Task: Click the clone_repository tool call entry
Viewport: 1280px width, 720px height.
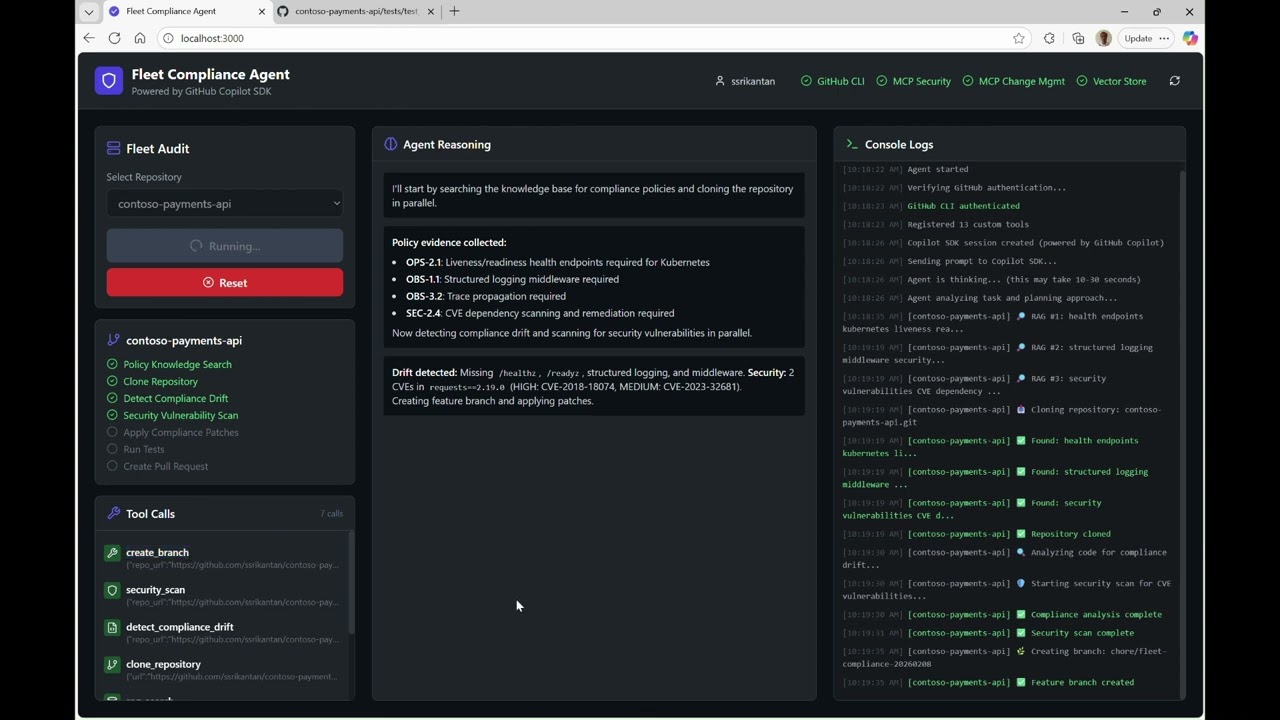Action: click(x=224, y=669)
